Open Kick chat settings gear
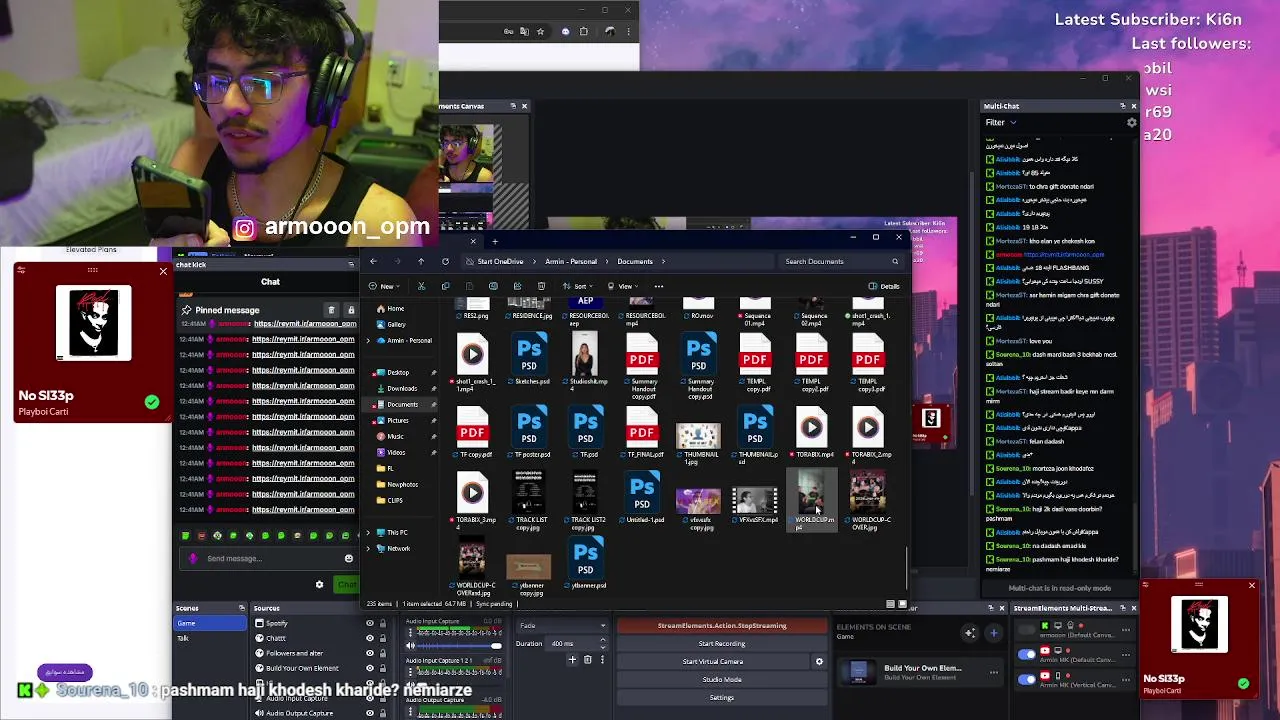 click(319, 585)
